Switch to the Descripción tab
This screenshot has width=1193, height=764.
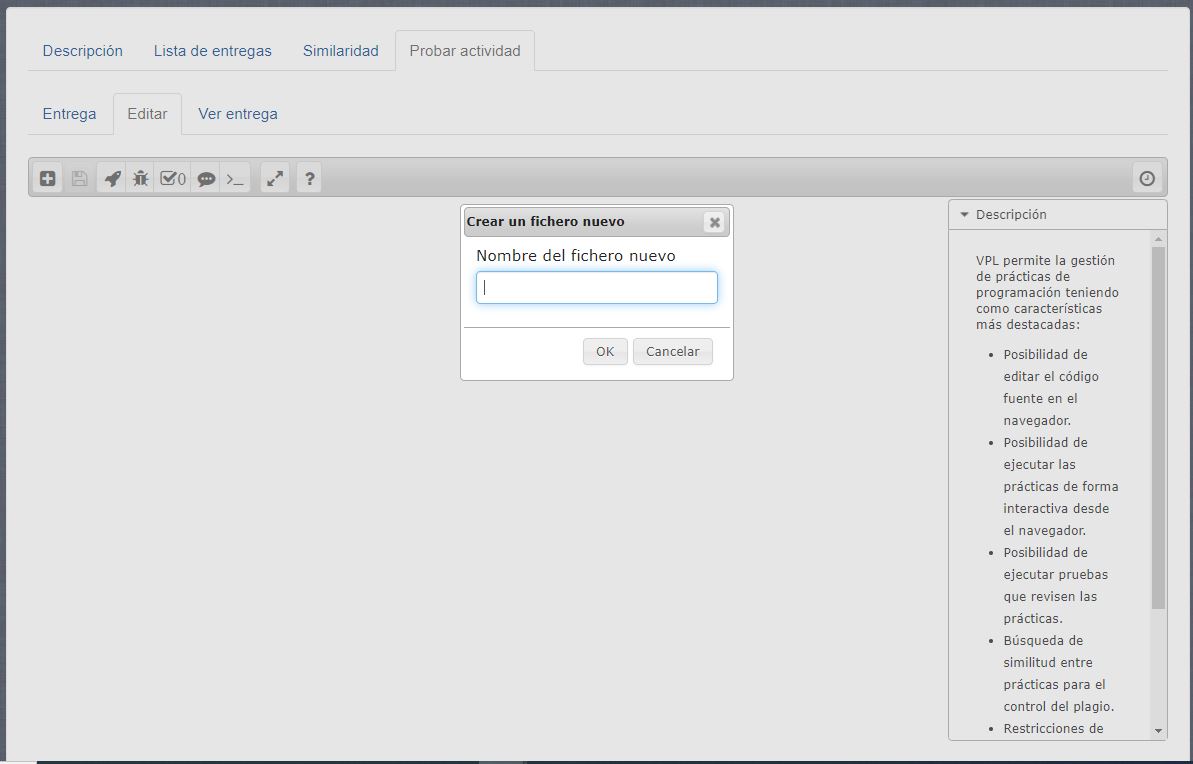pyautogui.click(x=82, y=51)
